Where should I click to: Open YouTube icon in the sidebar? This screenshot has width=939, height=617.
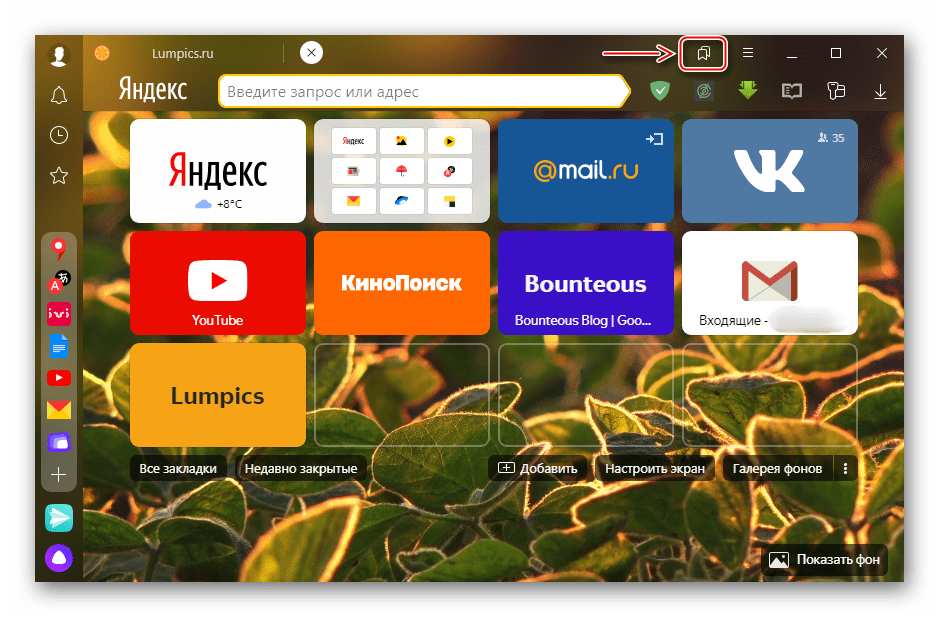point(59,378)
